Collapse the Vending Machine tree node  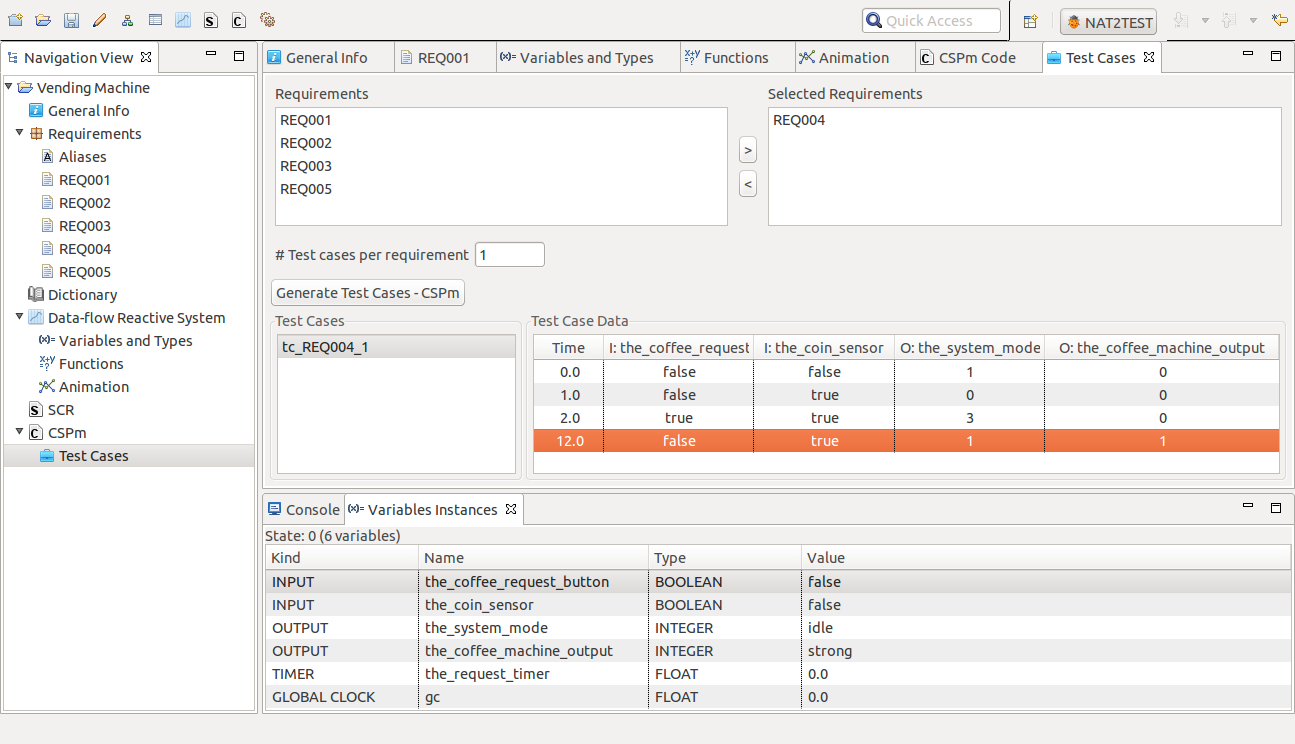pyautogui.click(x=9, y=87)
